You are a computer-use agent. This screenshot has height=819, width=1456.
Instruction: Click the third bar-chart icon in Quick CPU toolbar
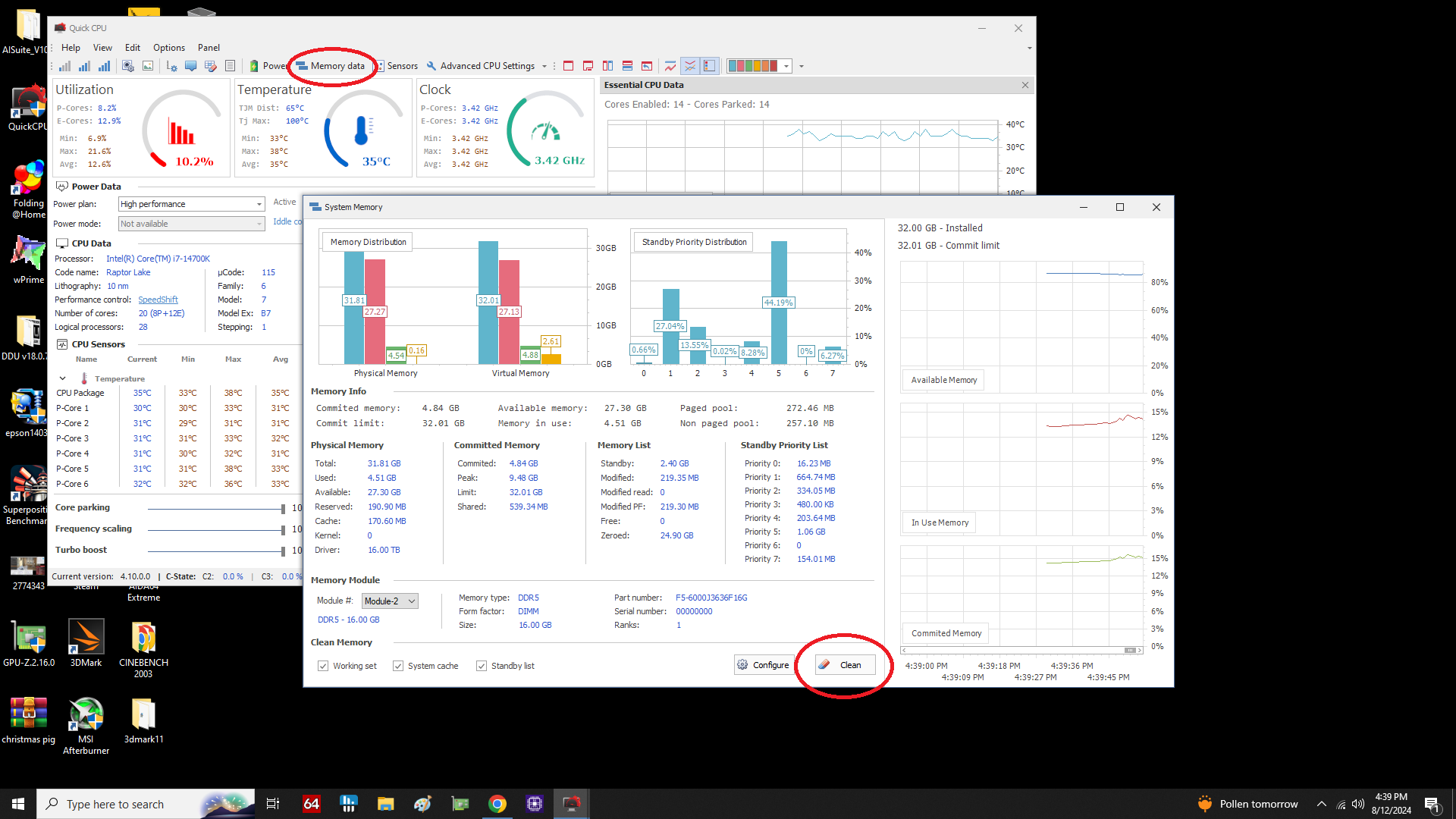(104, 66)
